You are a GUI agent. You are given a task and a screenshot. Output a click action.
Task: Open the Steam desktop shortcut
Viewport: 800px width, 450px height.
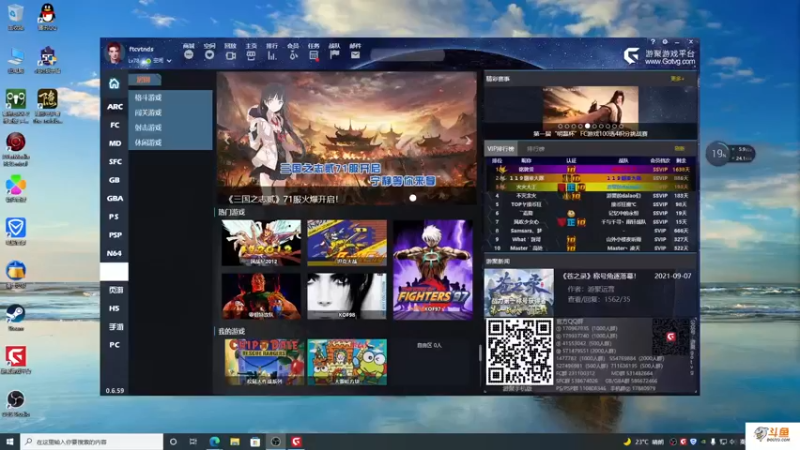(16, 317)
